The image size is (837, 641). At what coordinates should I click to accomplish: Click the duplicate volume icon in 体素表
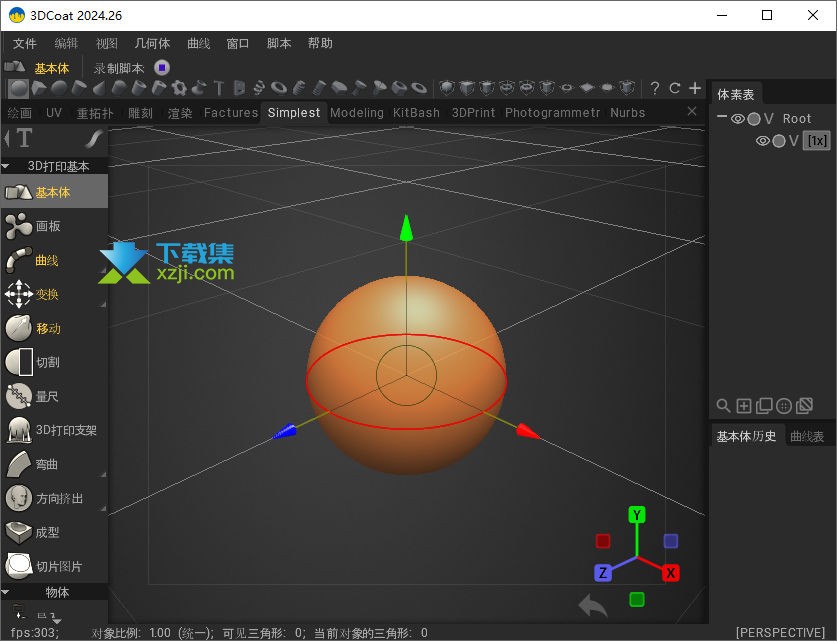[x=764, y=406]
